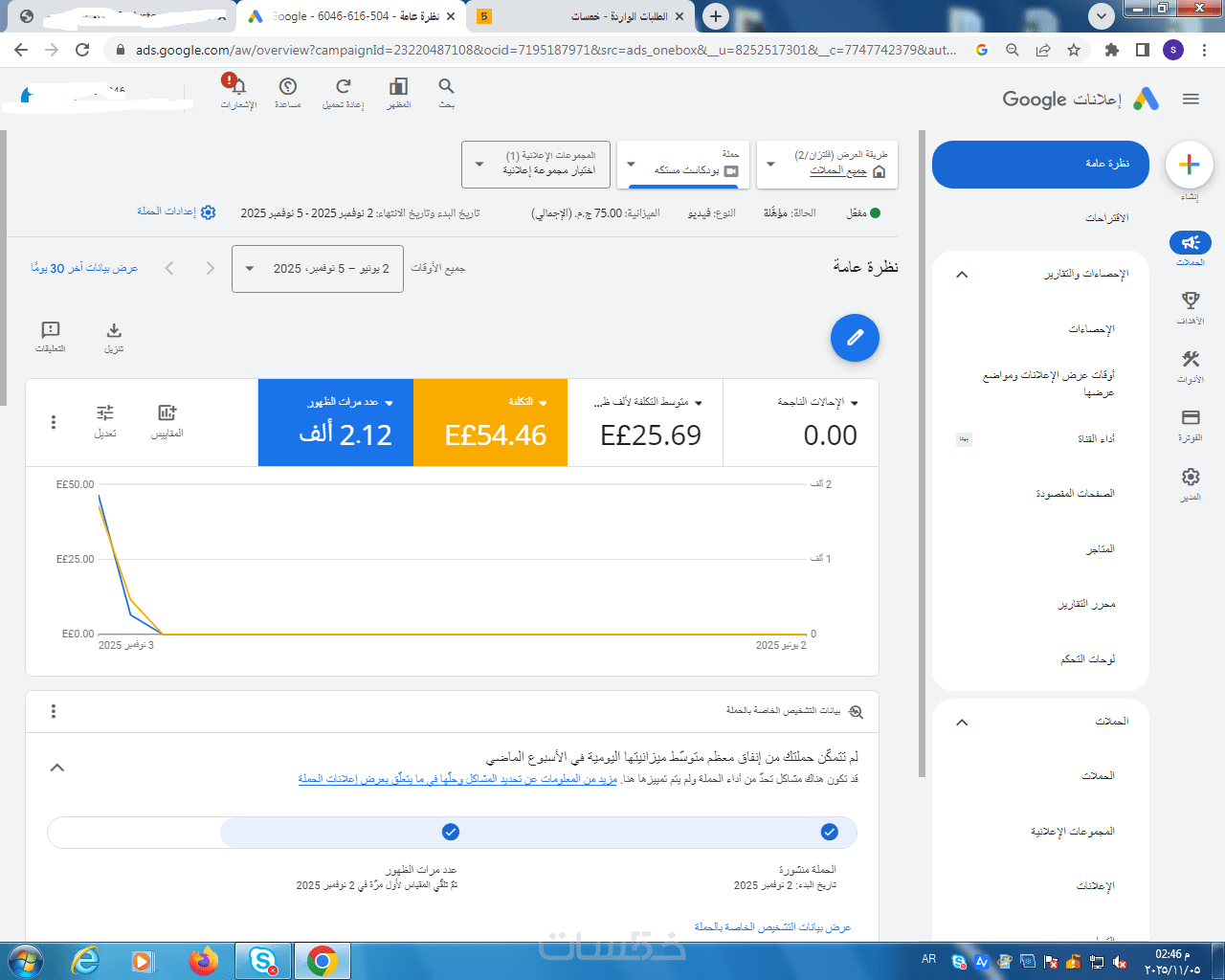Select the Overview (نظرة عامة) nav item
The image size is (1225, 980).
[1040, 164]
